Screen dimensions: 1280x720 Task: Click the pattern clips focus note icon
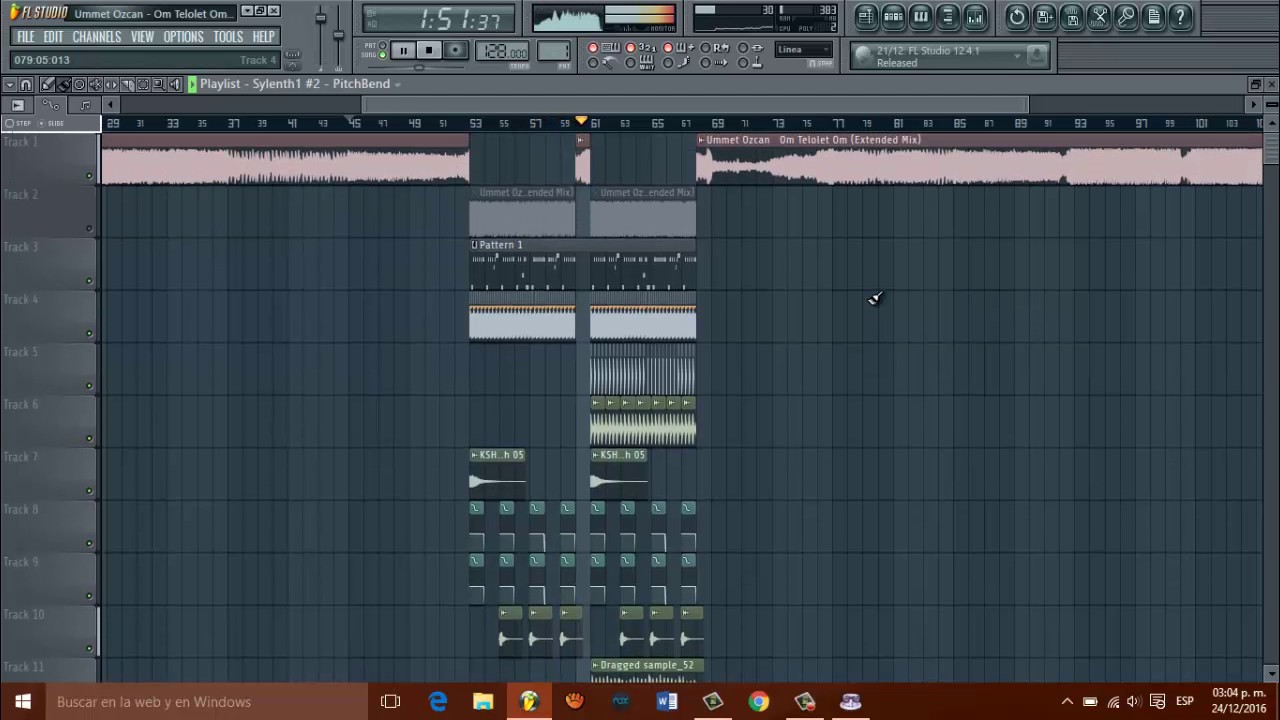(85, 105)
